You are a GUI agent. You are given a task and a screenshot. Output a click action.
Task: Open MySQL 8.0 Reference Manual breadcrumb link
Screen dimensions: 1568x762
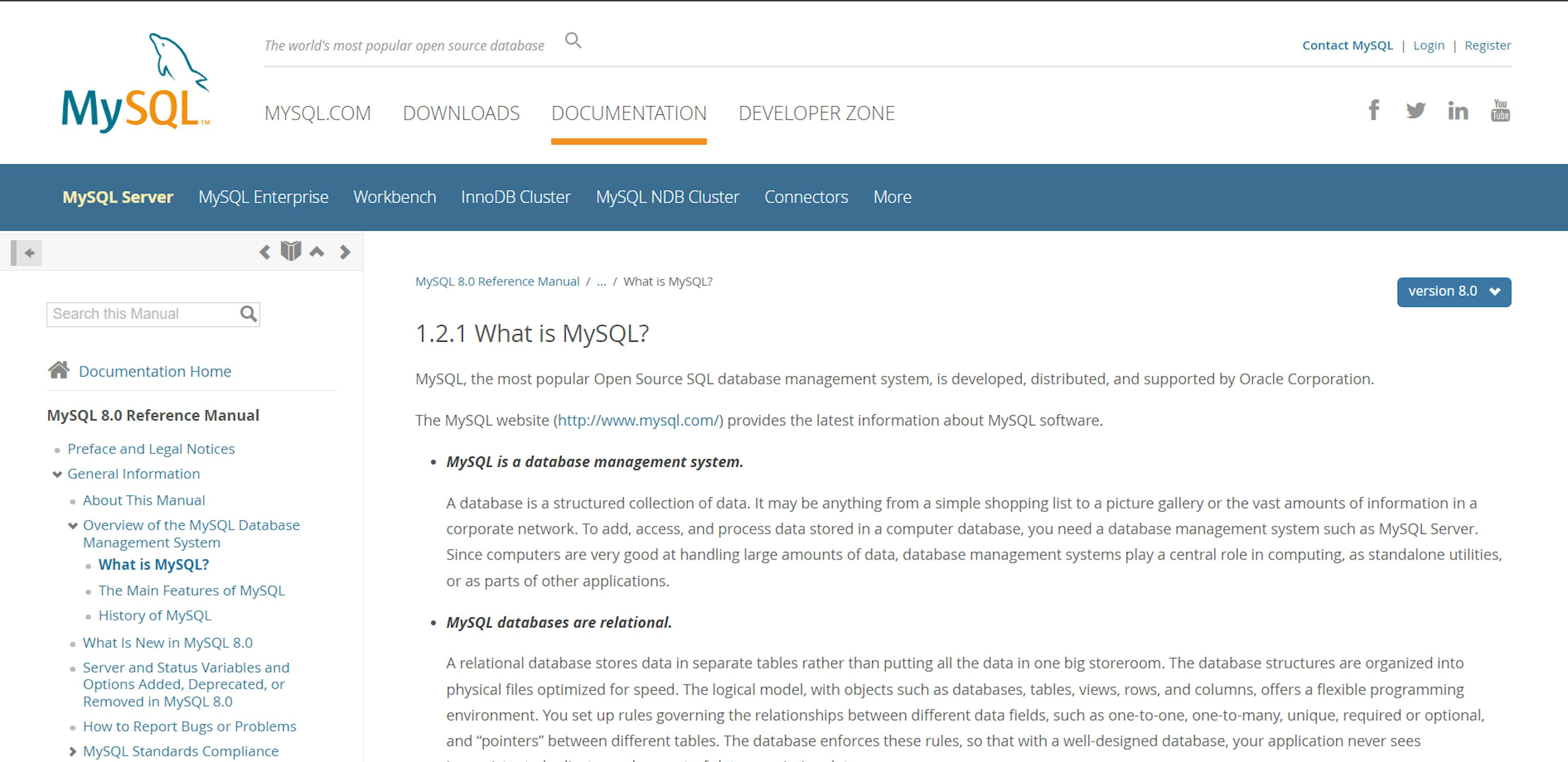point(497,281)
